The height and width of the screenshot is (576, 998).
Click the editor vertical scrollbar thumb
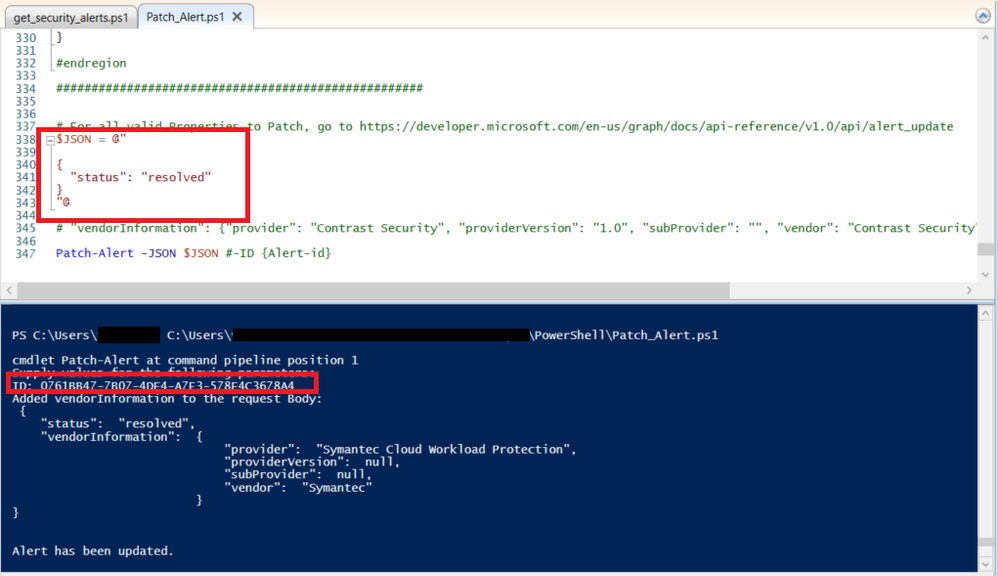click(x=985, y=249)
